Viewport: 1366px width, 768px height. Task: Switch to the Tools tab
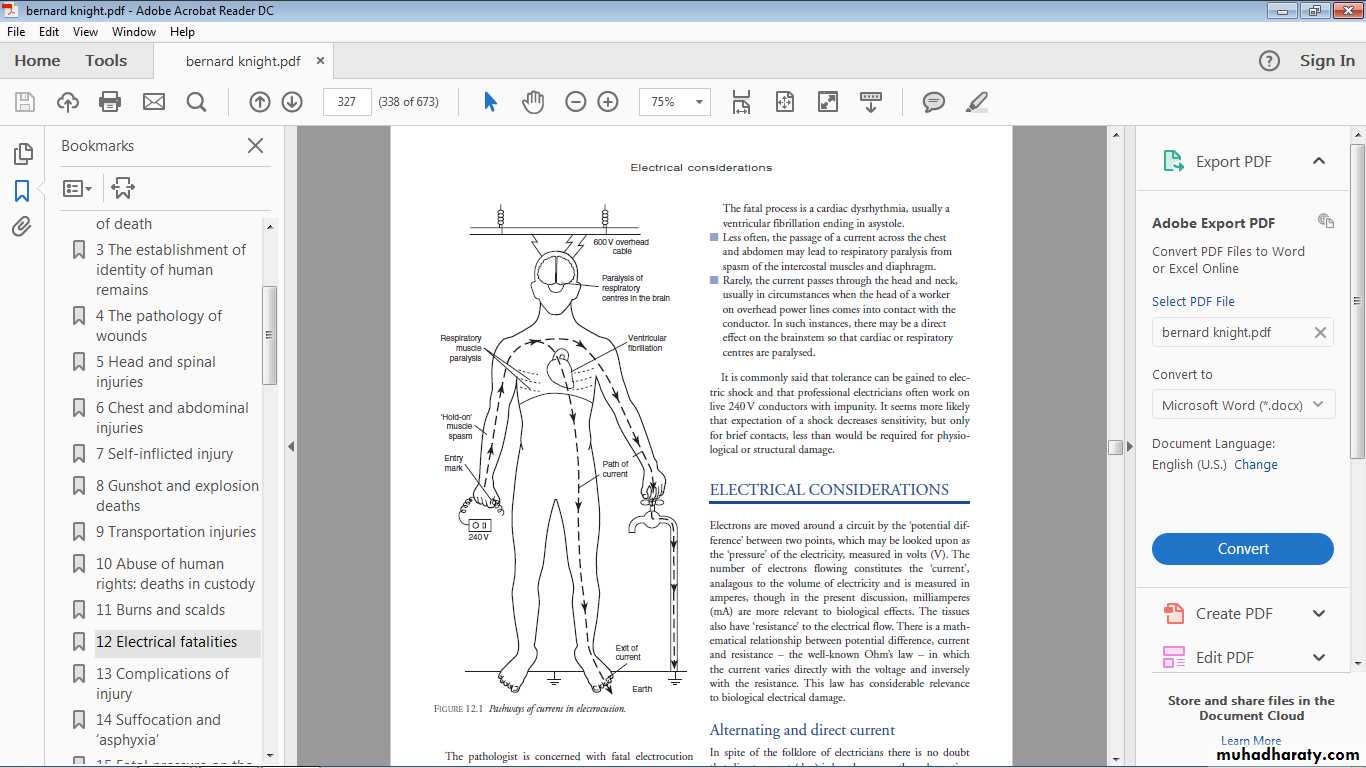pos(106,61)
